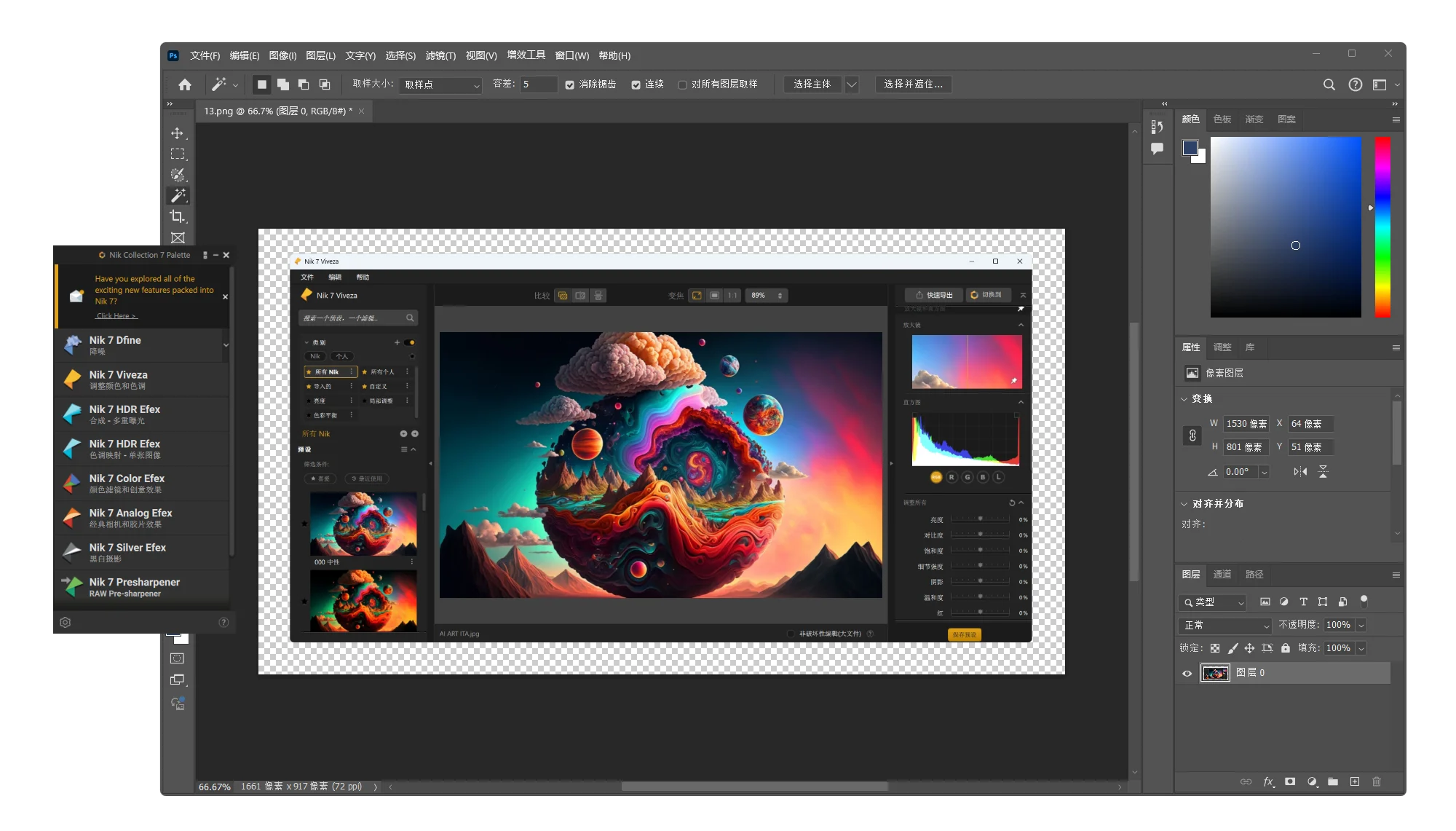Collapse the 对齐并分布 section
1456x831 pixels.
point(1184,504)
